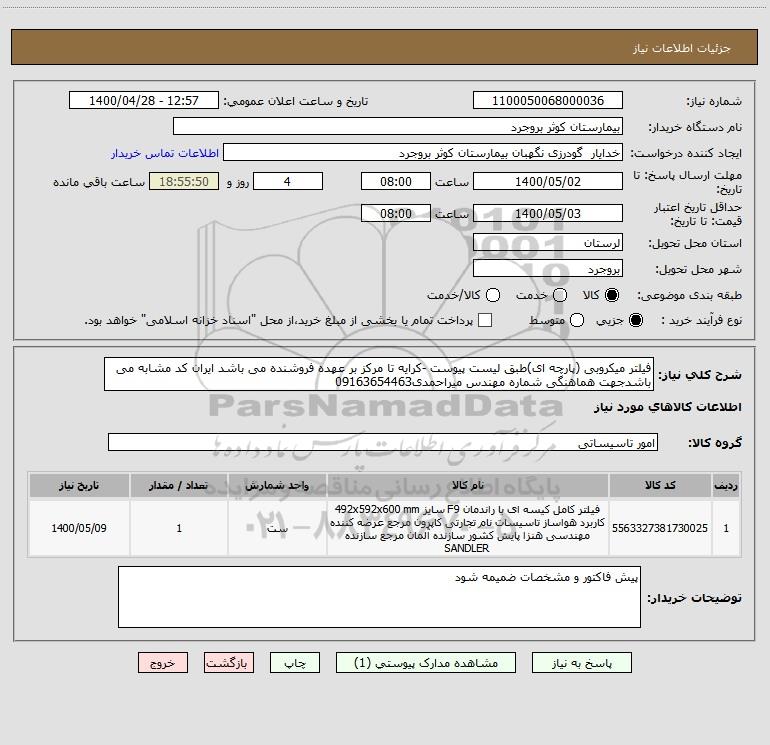770x745 pixels.
Task: Click the تعداد / مقدار column header
Action: click(x=179, y=485)
